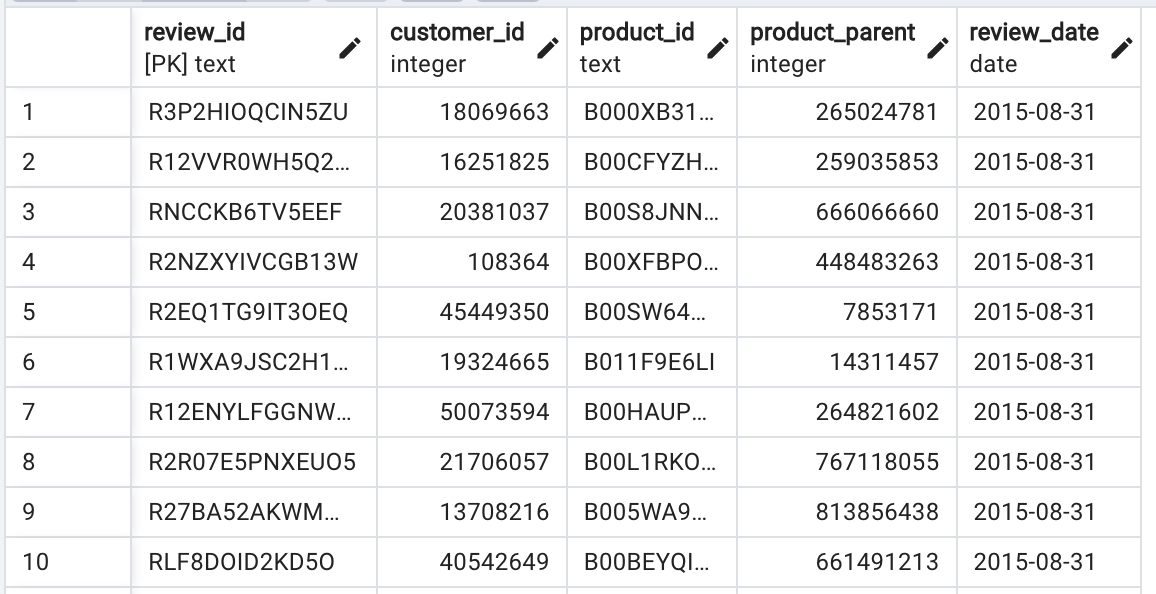Select row 10 using its row number
The width and height of the screenshot is (1156, 594).
[x=65, y=562]
